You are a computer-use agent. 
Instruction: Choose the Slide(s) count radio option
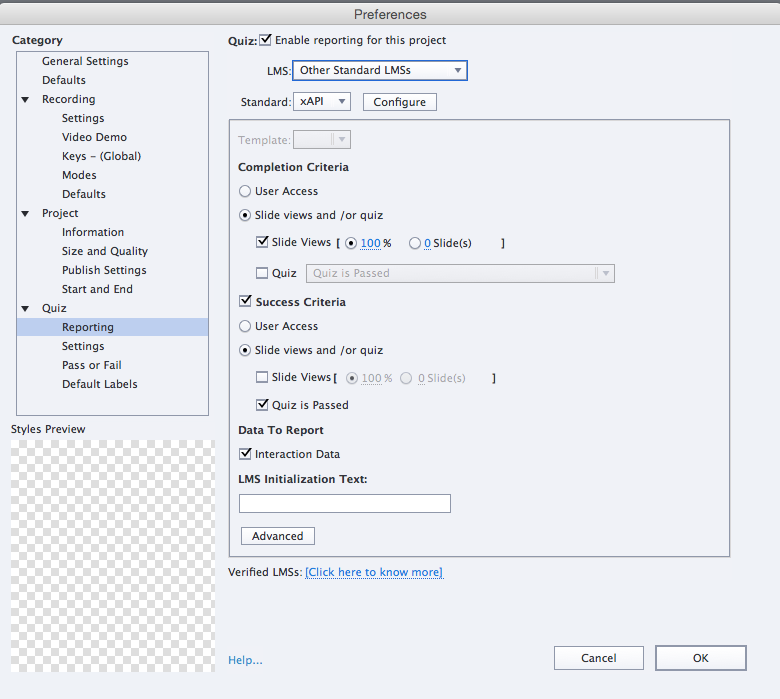[415, 243]
